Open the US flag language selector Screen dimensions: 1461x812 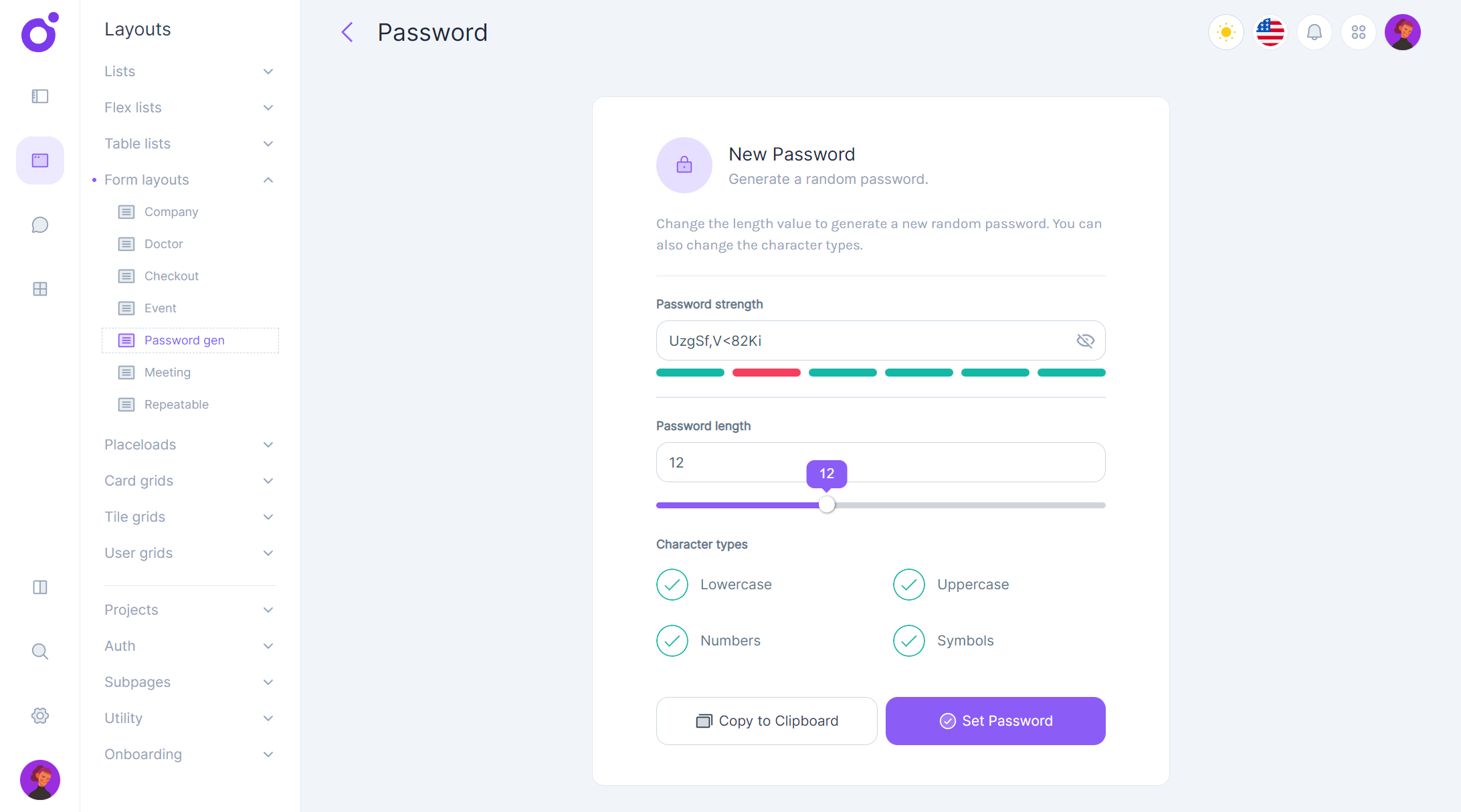click(x=1270, y=32)
